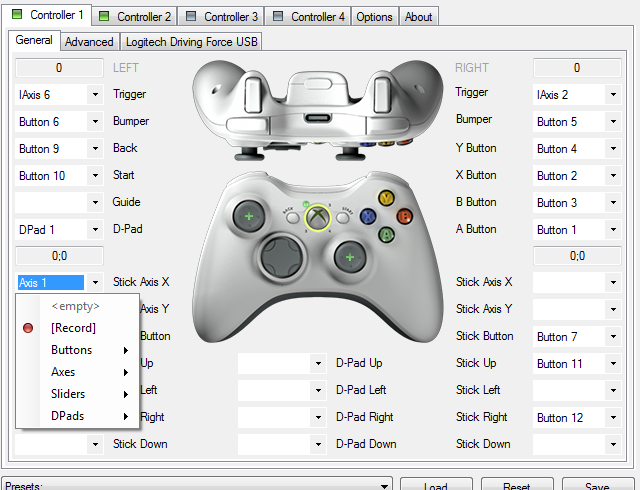640x490 pixels.
Task: Click the left thumbstick on the controller image
Action: click(249, 216)
